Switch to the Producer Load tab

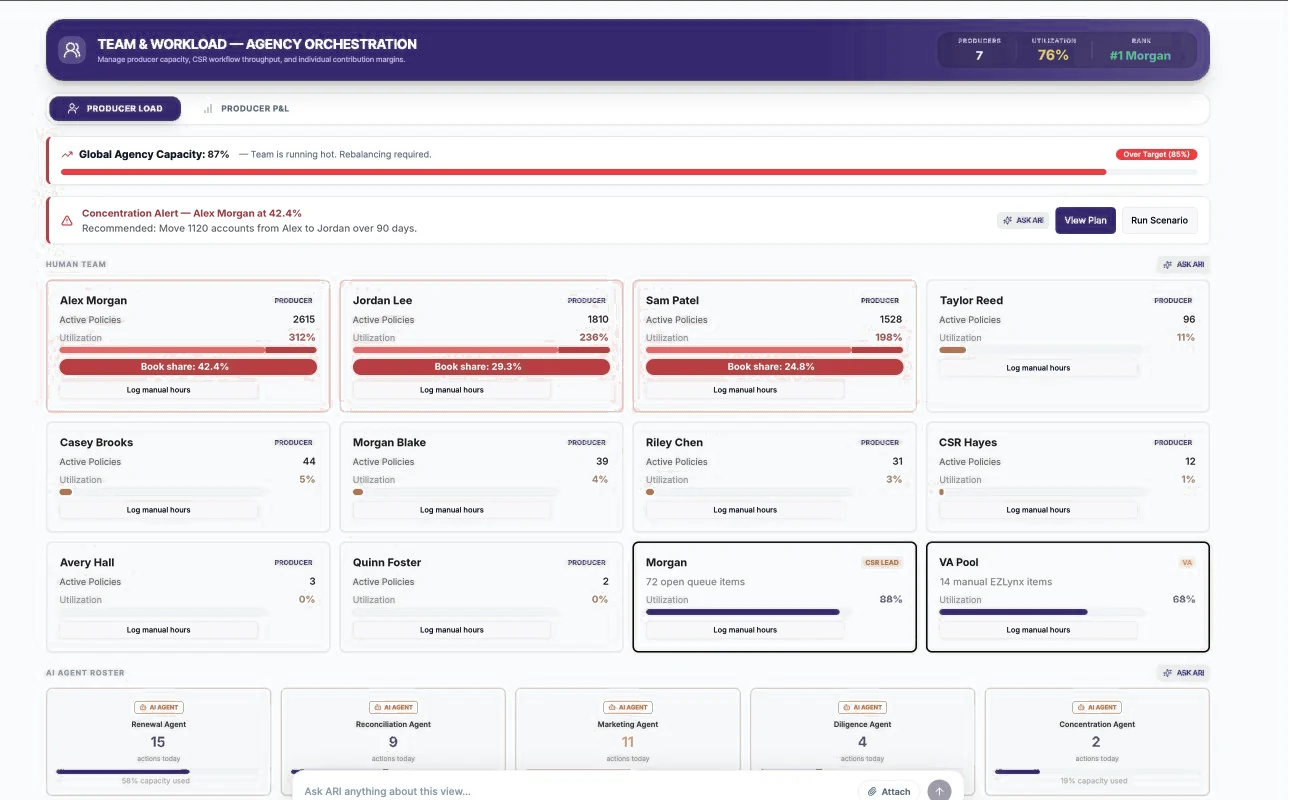pyautogui.click(x=115, y=108)
